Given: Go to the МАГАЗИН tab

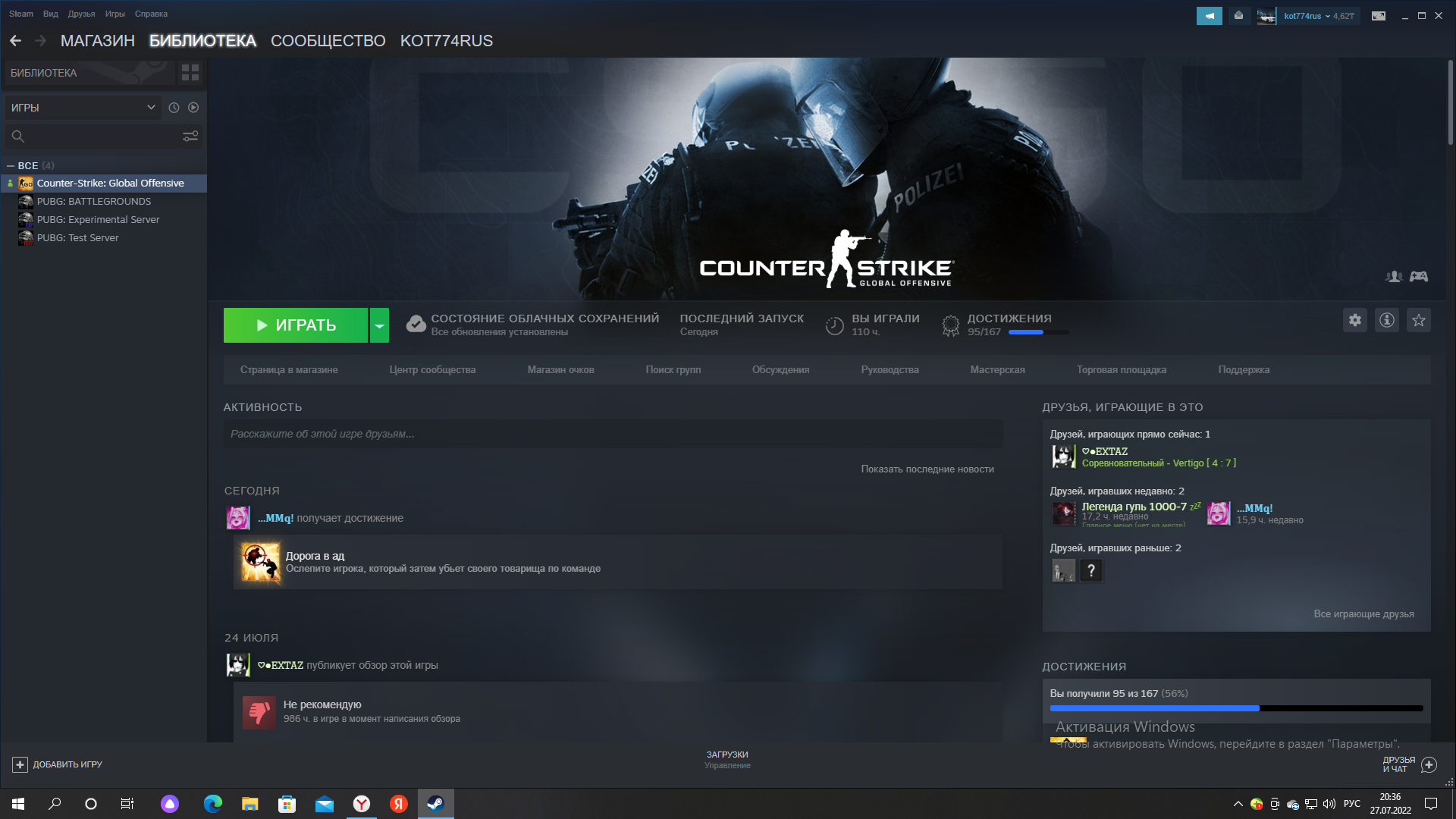Looking at the screenshot, I should 98,41.
